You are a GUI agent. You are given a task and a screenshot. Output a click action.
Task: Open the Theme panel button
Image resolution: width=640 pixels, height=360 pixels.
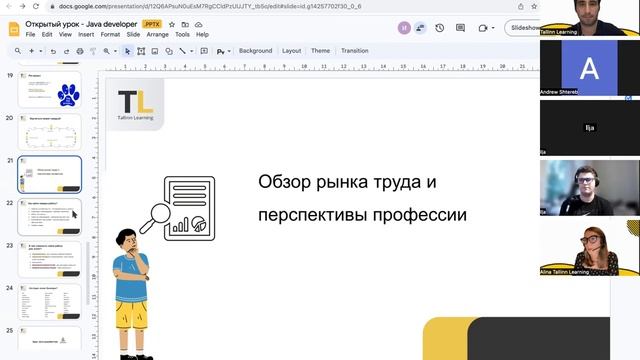point(320,51)
